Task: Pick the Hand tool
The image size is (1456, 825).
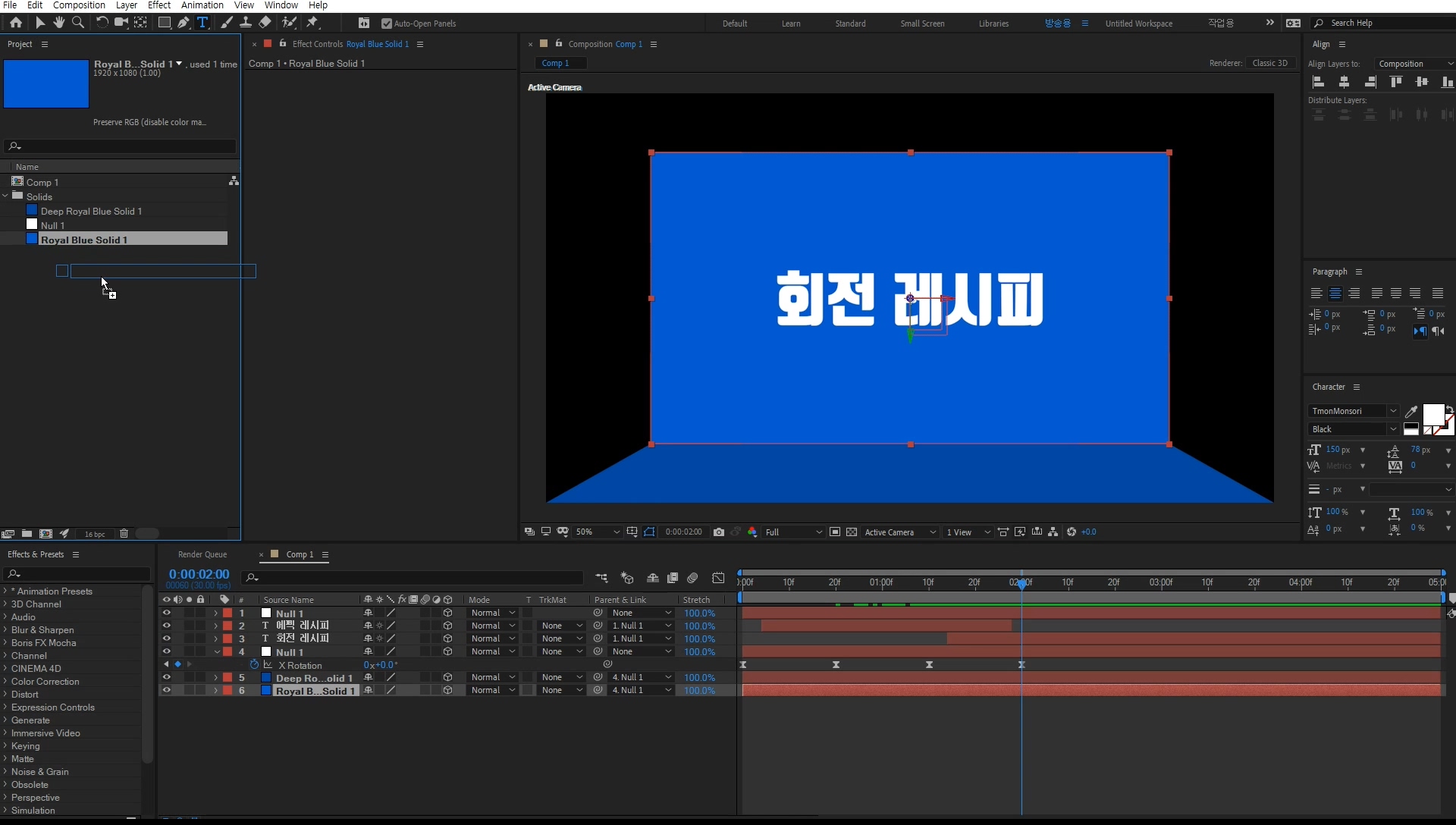Action: pyautogui.click(x=59, y=23)
